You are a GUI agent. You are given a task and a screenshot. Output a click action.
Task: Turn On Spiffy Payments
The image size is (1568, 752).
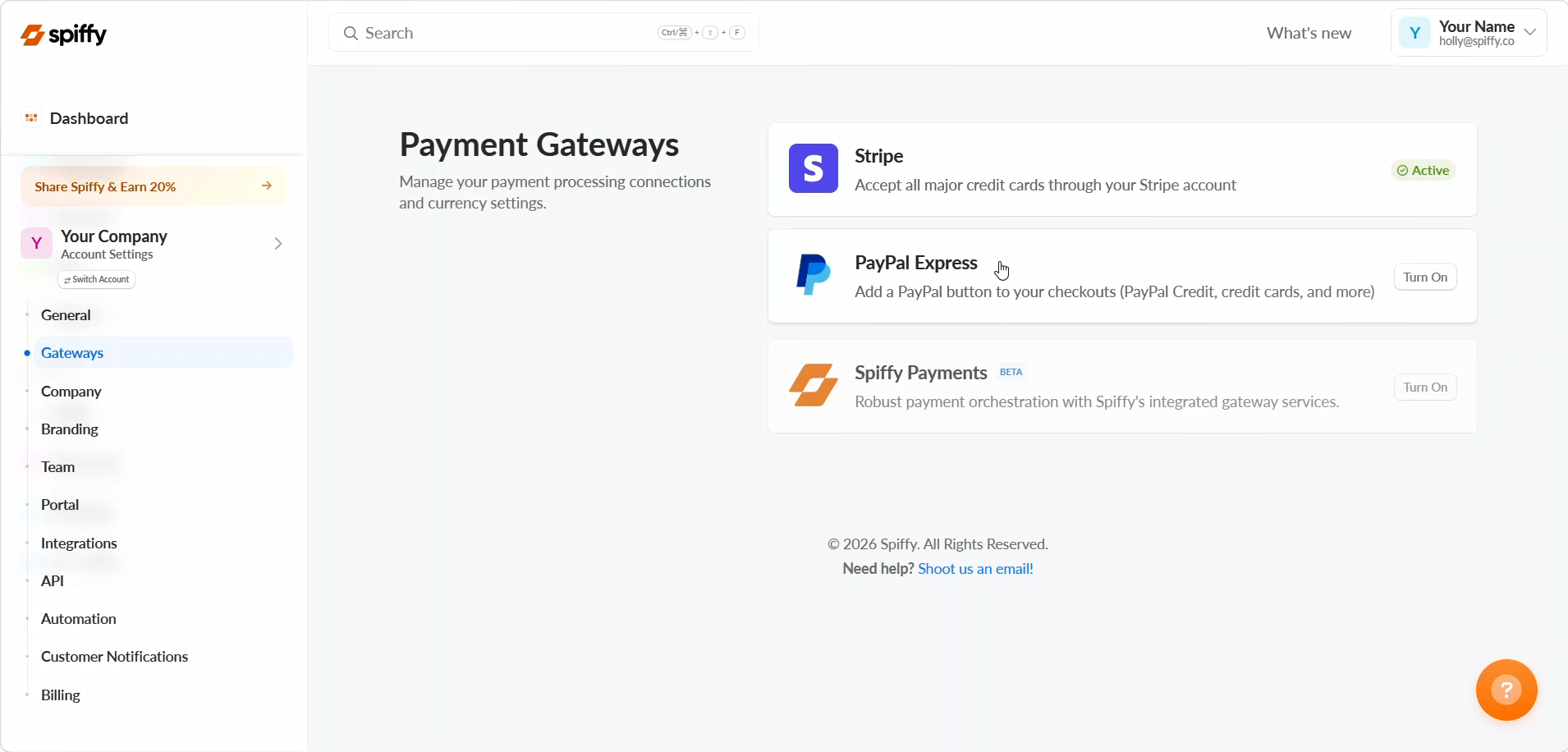[1425, 387]
